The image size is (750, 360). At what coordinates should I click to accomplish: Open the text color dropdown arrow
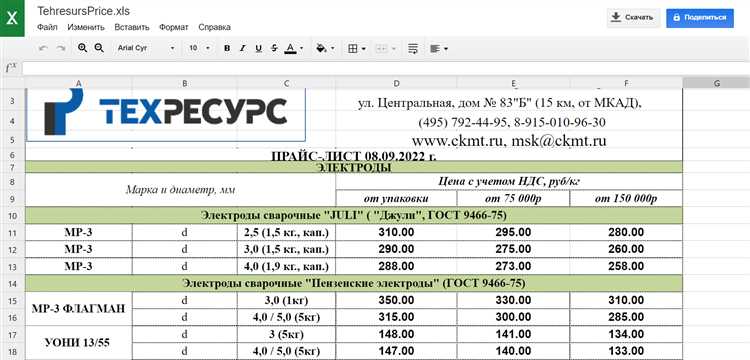[x=301, y=48]
